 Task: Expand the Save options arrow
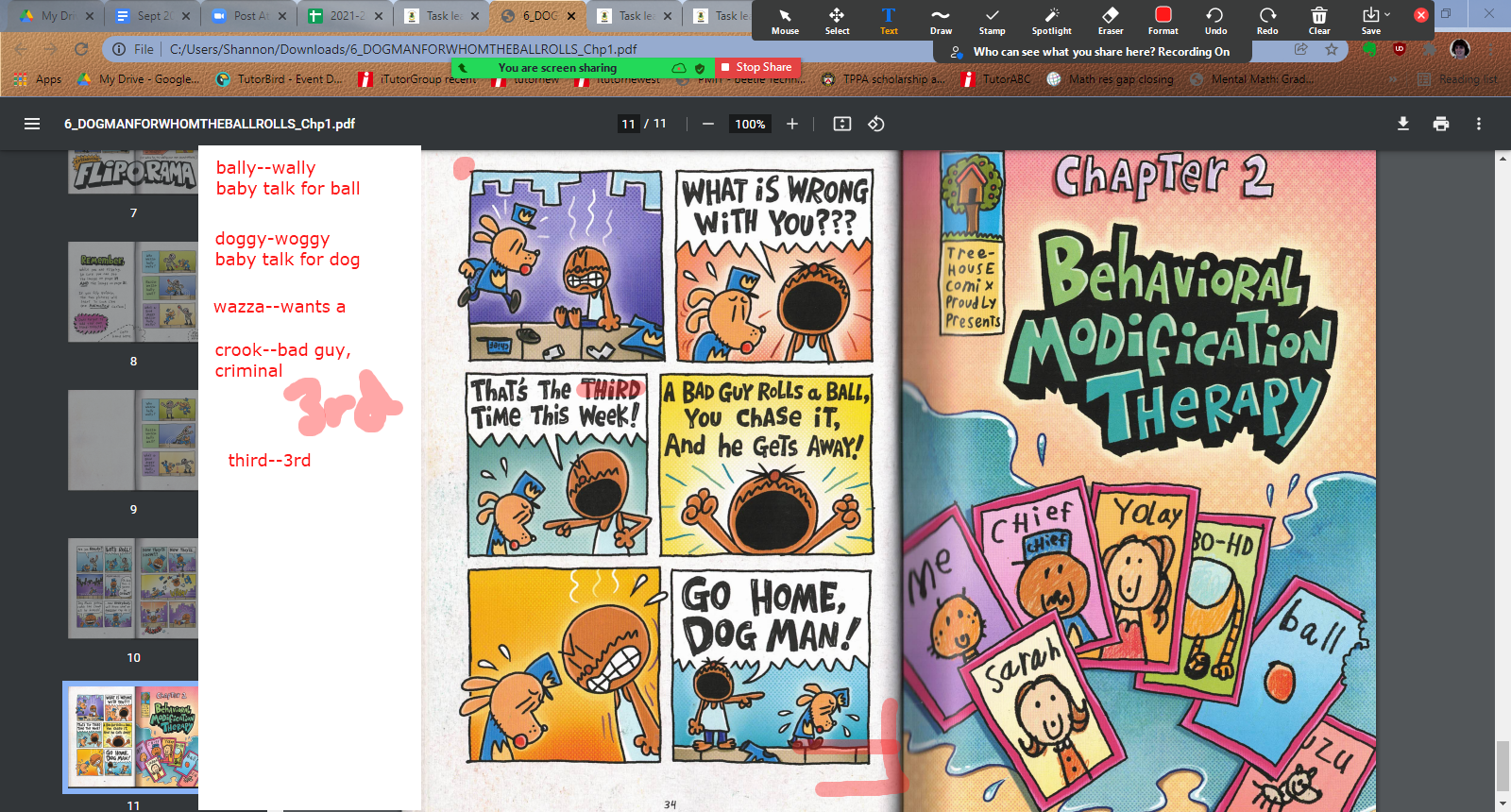coord(1387,14)
